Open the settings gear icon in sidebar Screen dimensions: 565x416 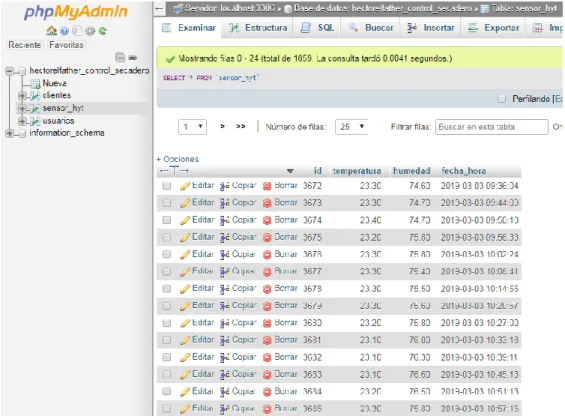(x=90, y=31)
